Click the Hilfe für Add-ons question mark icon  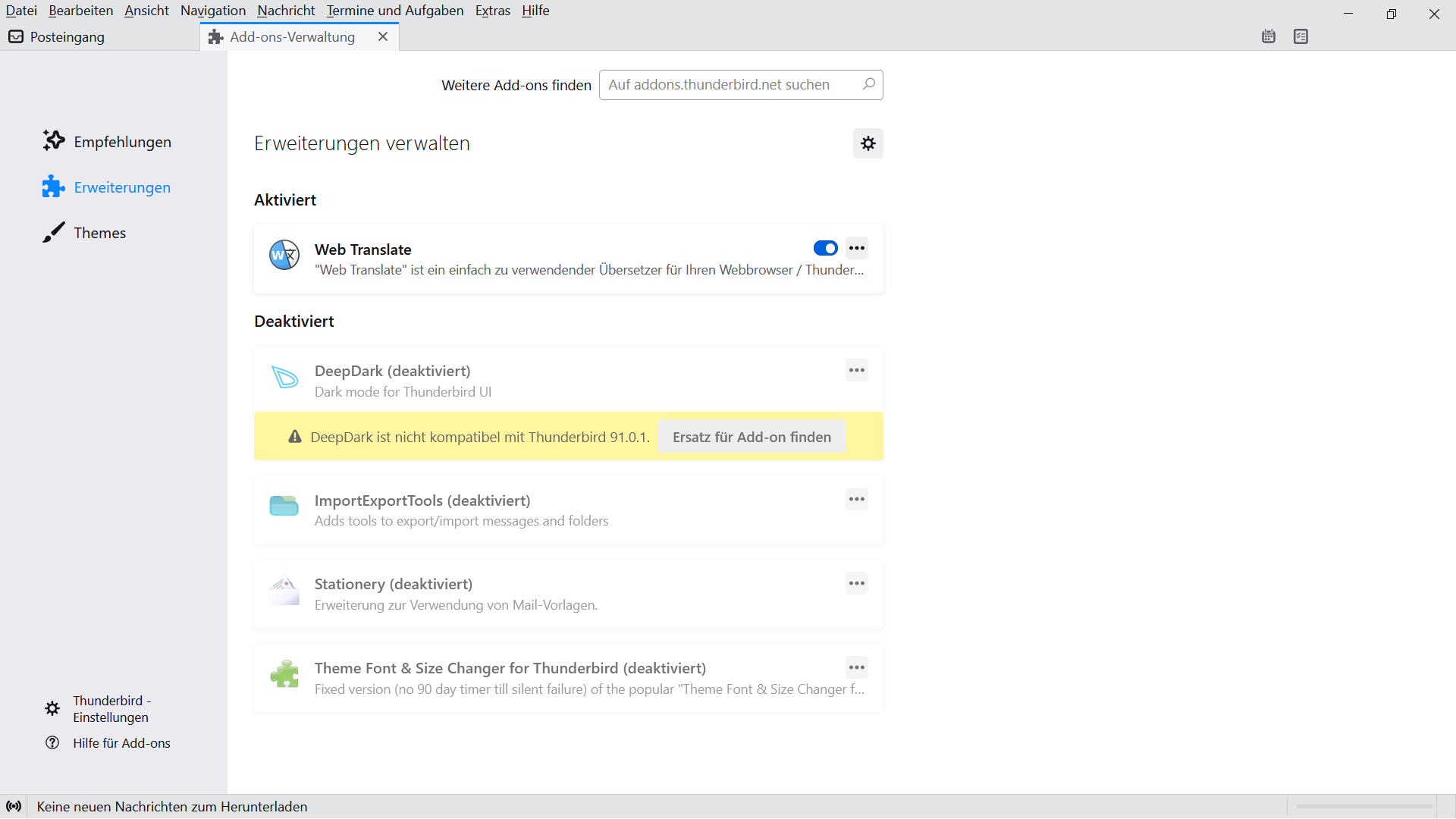tap(52, 743)
